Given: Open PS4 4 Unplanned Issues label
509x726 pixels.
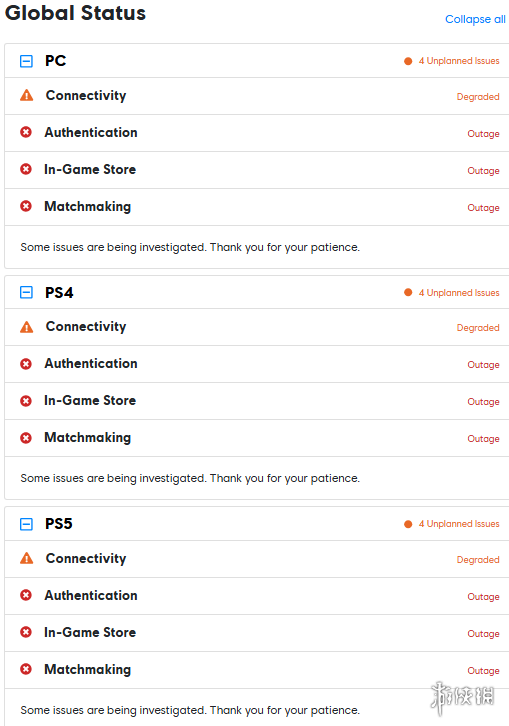Looking at the screenshot, I should pyautogui.click(x=459, y=293).
